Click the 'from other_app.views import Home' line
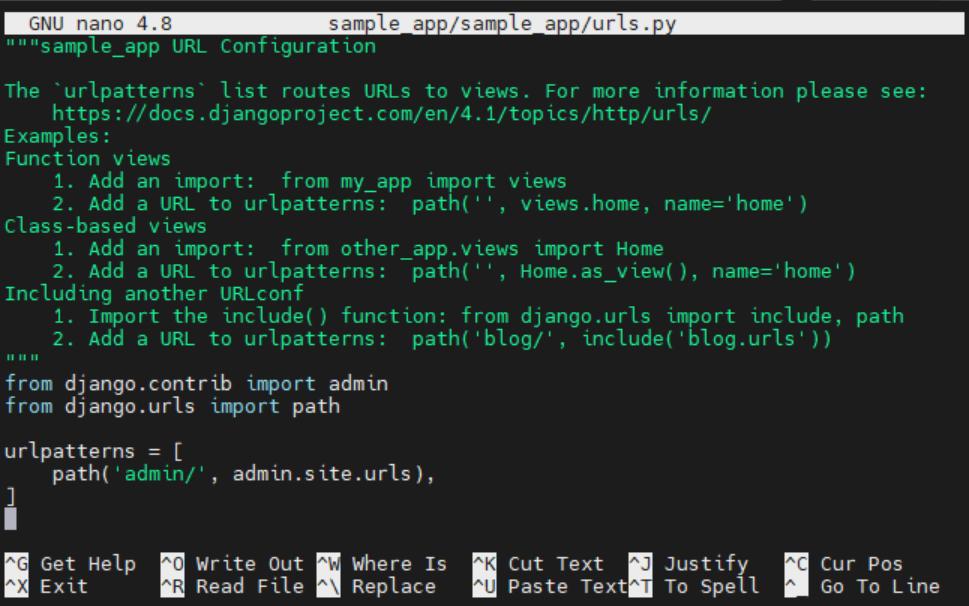Viewport: 969px width, 606px height. click(x=358, y=248)
